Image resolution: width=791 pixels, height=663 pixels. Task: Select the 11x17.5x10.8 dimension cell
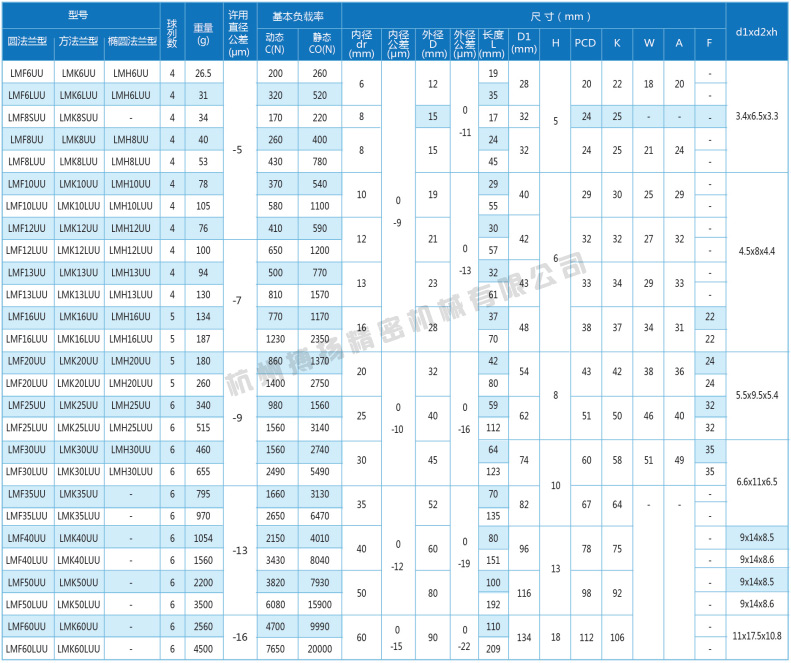tap(755, 637)
